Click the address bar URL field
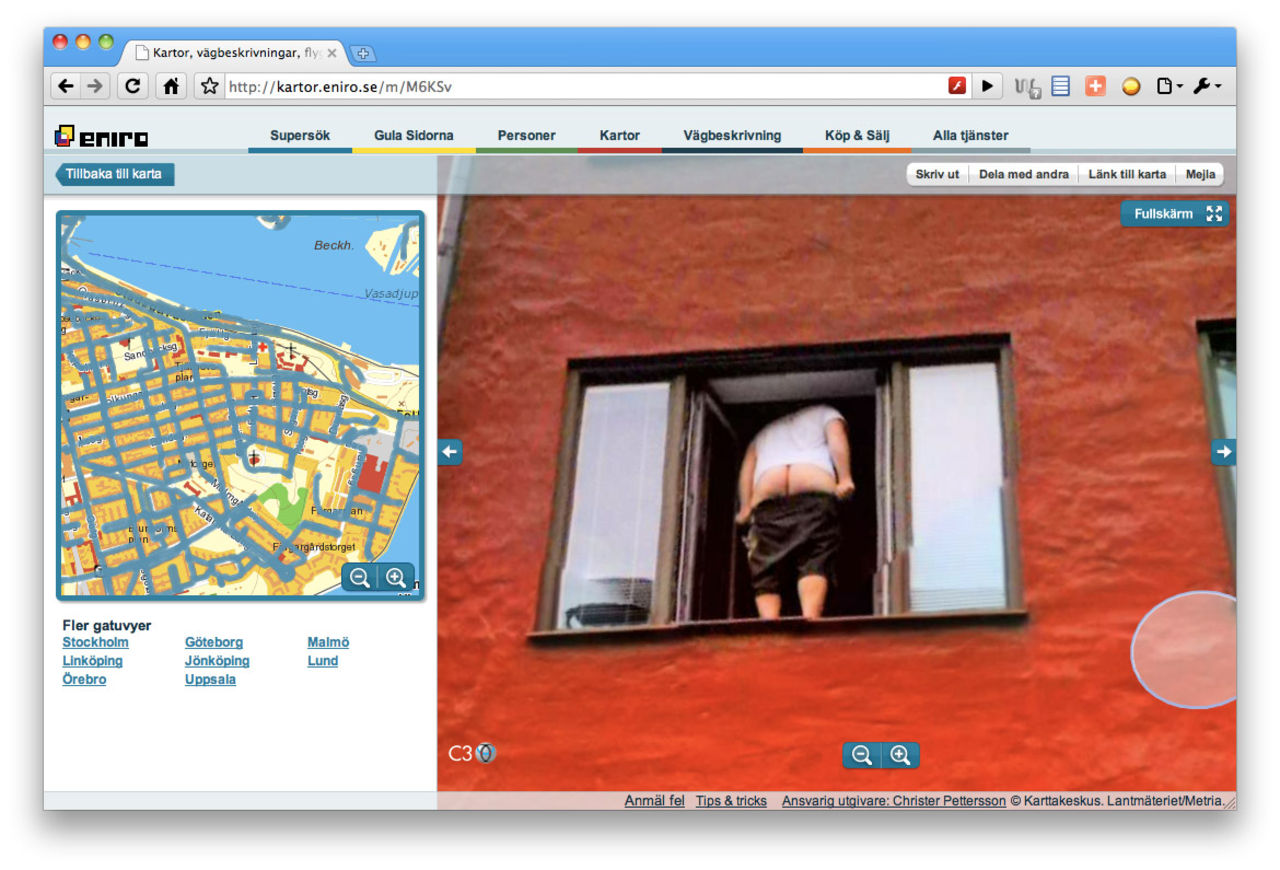This screenshot has height=870, width=1280. tap(580, 86)
